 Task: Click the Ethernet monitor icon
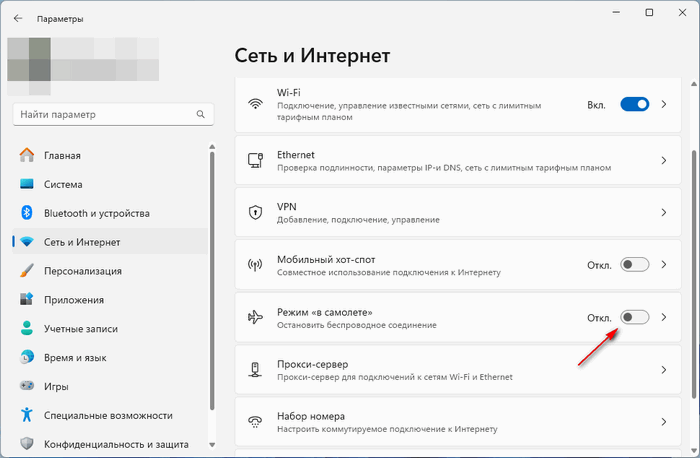point(255,161)
